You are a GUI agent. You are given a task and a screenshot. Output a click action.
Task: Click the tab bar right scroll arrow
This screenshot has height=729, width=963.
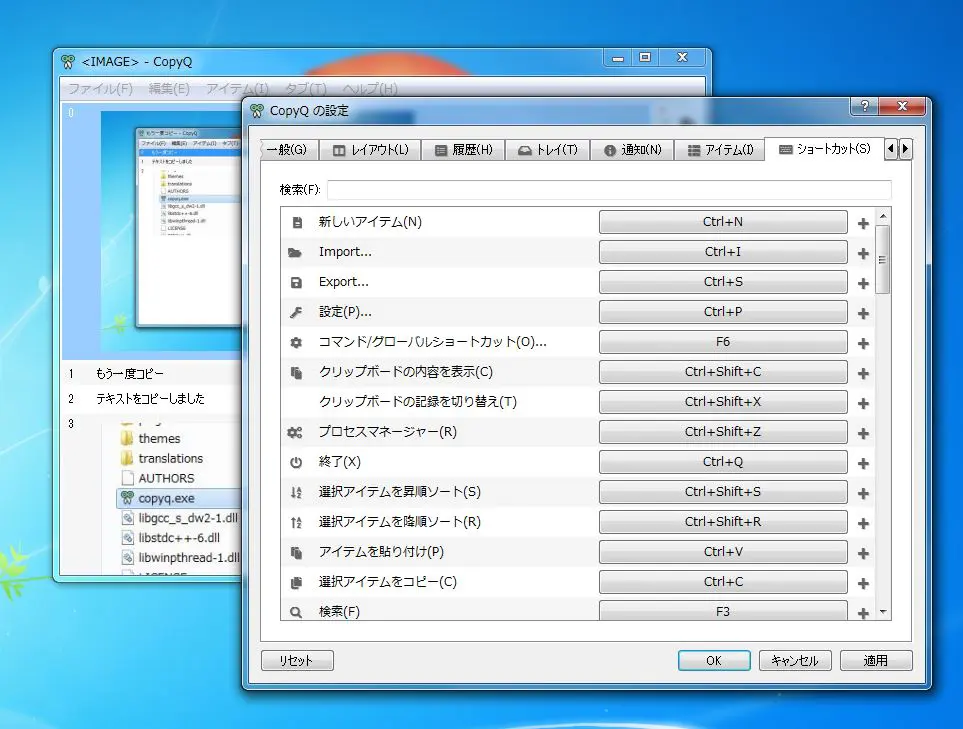pyautogui.click(x=905, y=149)
